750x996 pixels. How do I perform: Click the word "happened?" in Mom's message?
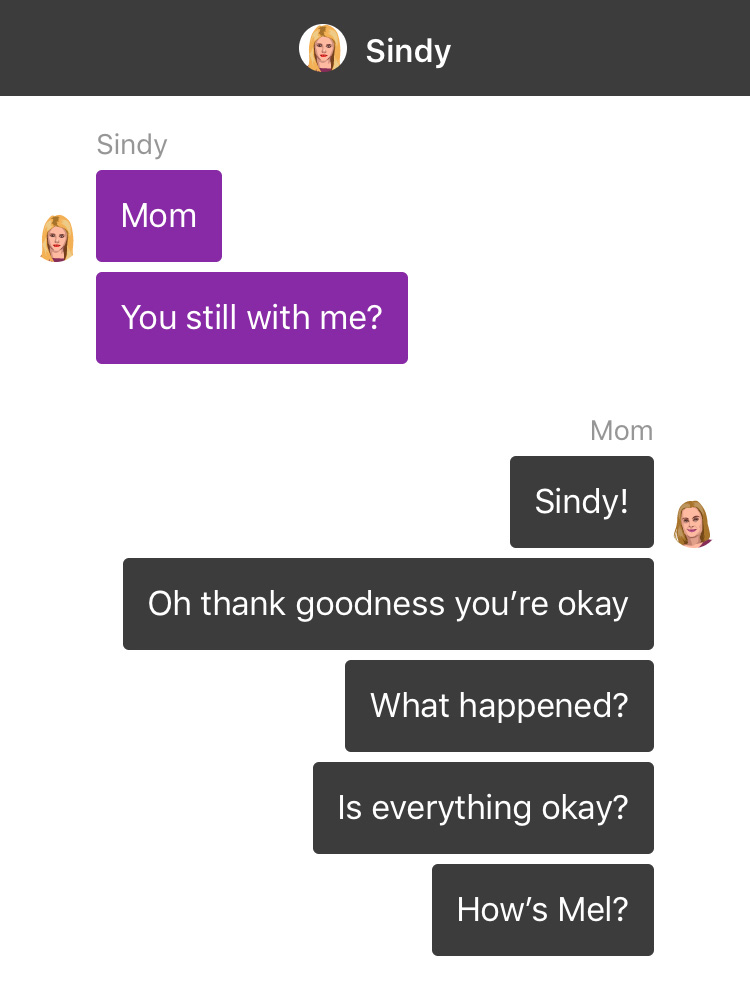pyautogui.click(x=544, y=707)
